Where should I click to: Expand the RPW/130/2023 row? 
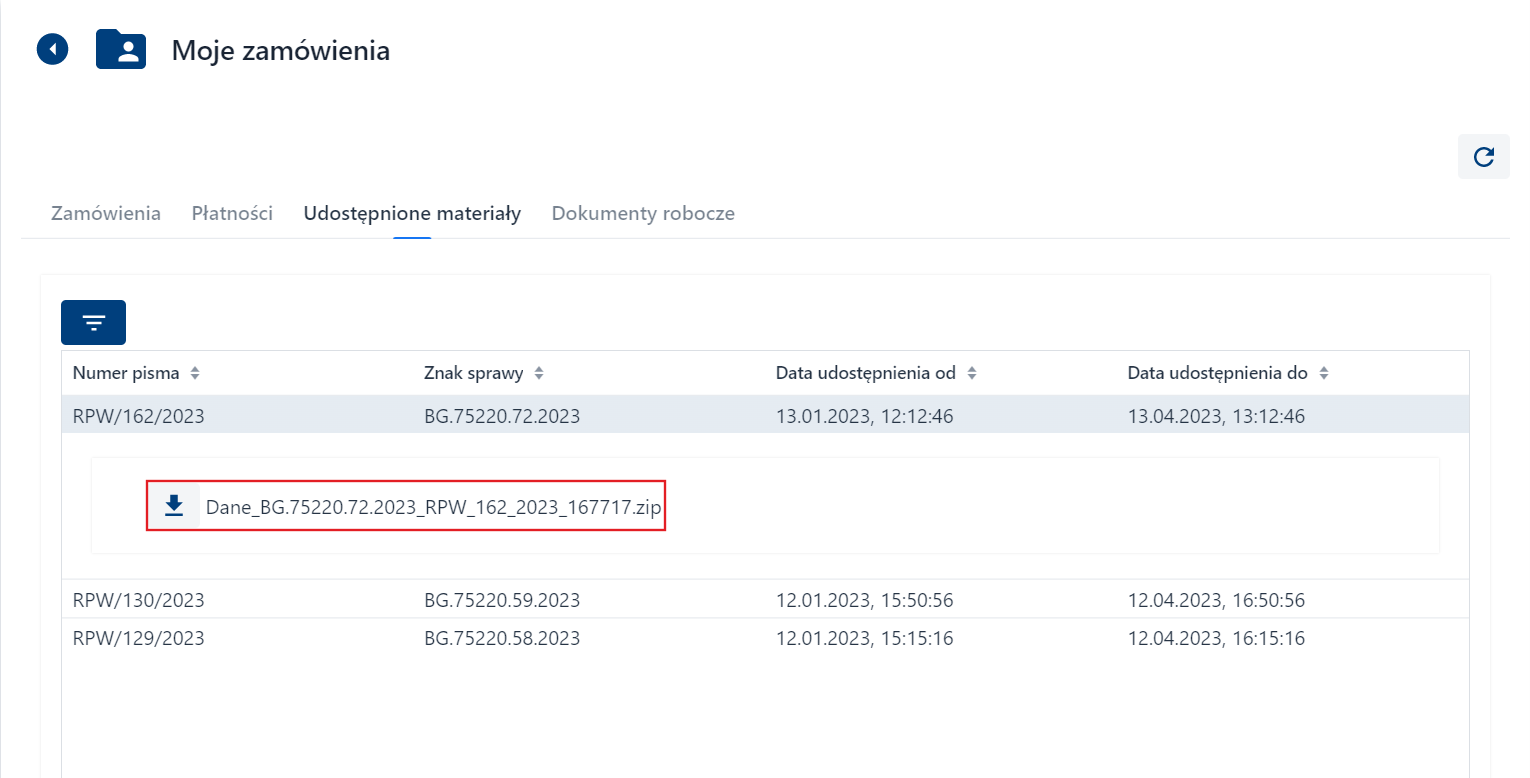138,600
